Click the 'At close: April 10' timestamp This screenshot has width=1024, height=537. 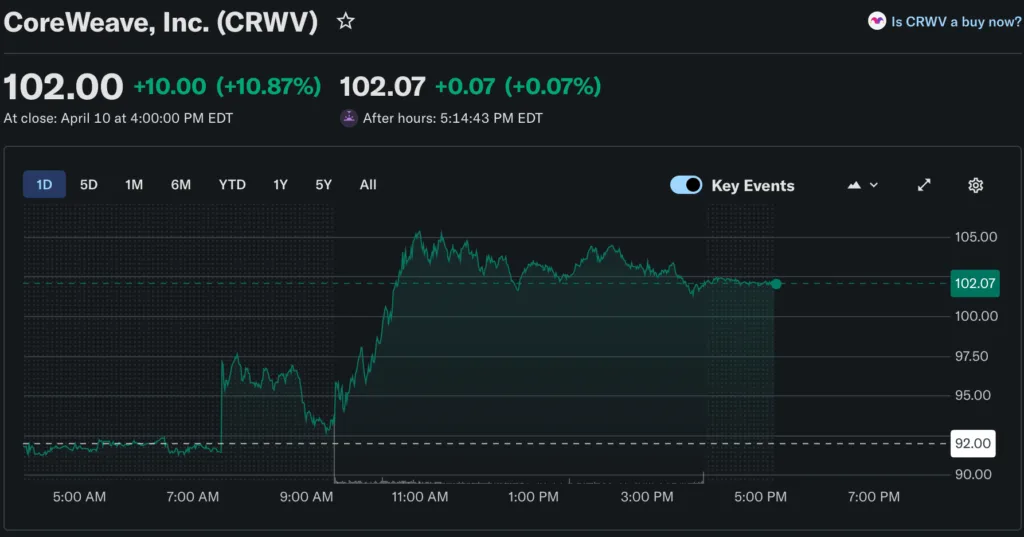(x=118, y=118)
